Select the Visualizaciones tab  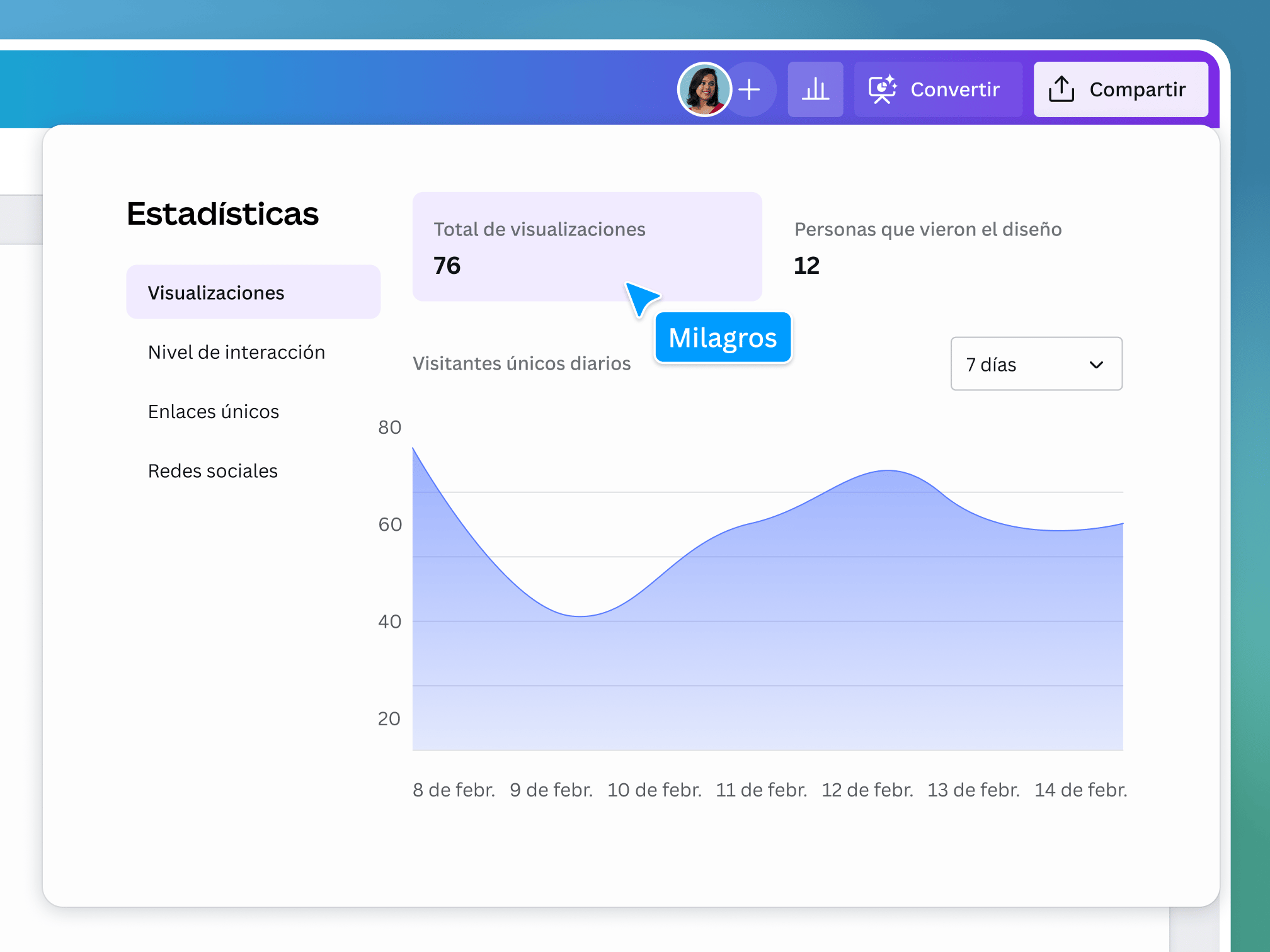click(215, 292)
